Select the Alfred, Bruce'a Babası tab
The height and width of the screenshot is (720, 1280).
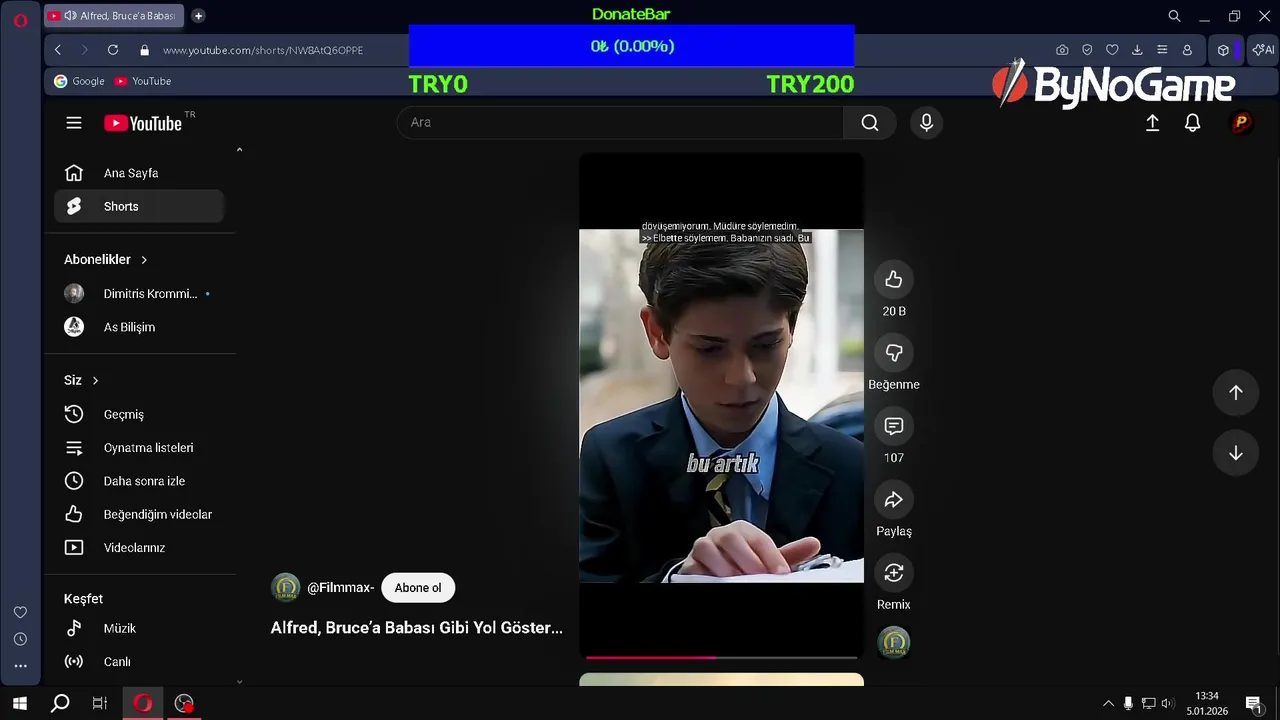(113, 15)
